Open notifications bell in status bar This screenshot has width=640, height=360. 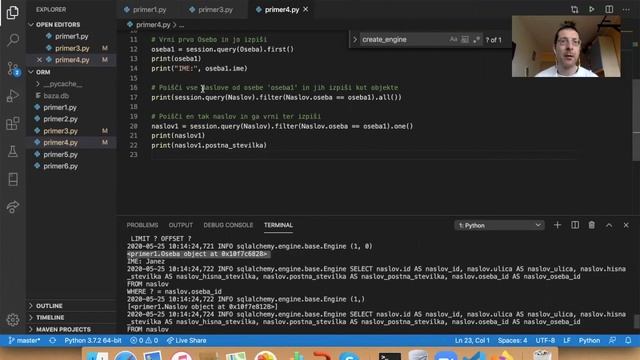pyautogui.click(x=628, y=340)
